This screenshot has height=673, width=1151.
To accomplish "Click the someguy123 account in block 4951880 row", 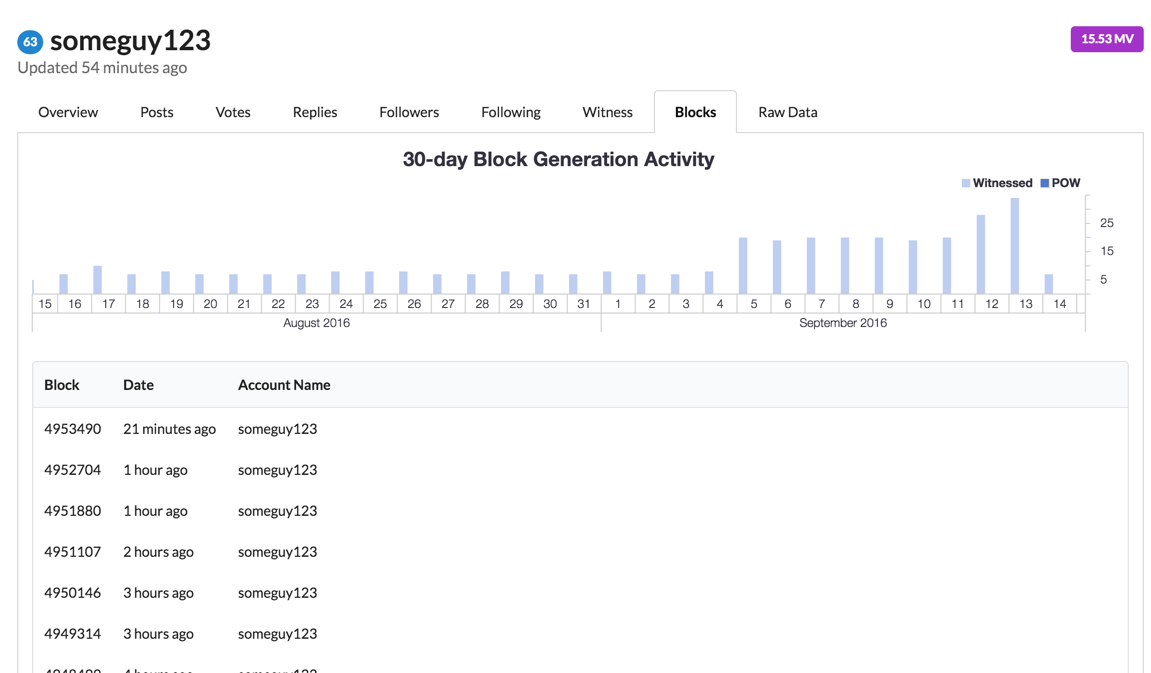I will pyautogui.click(x=277, y=511).
